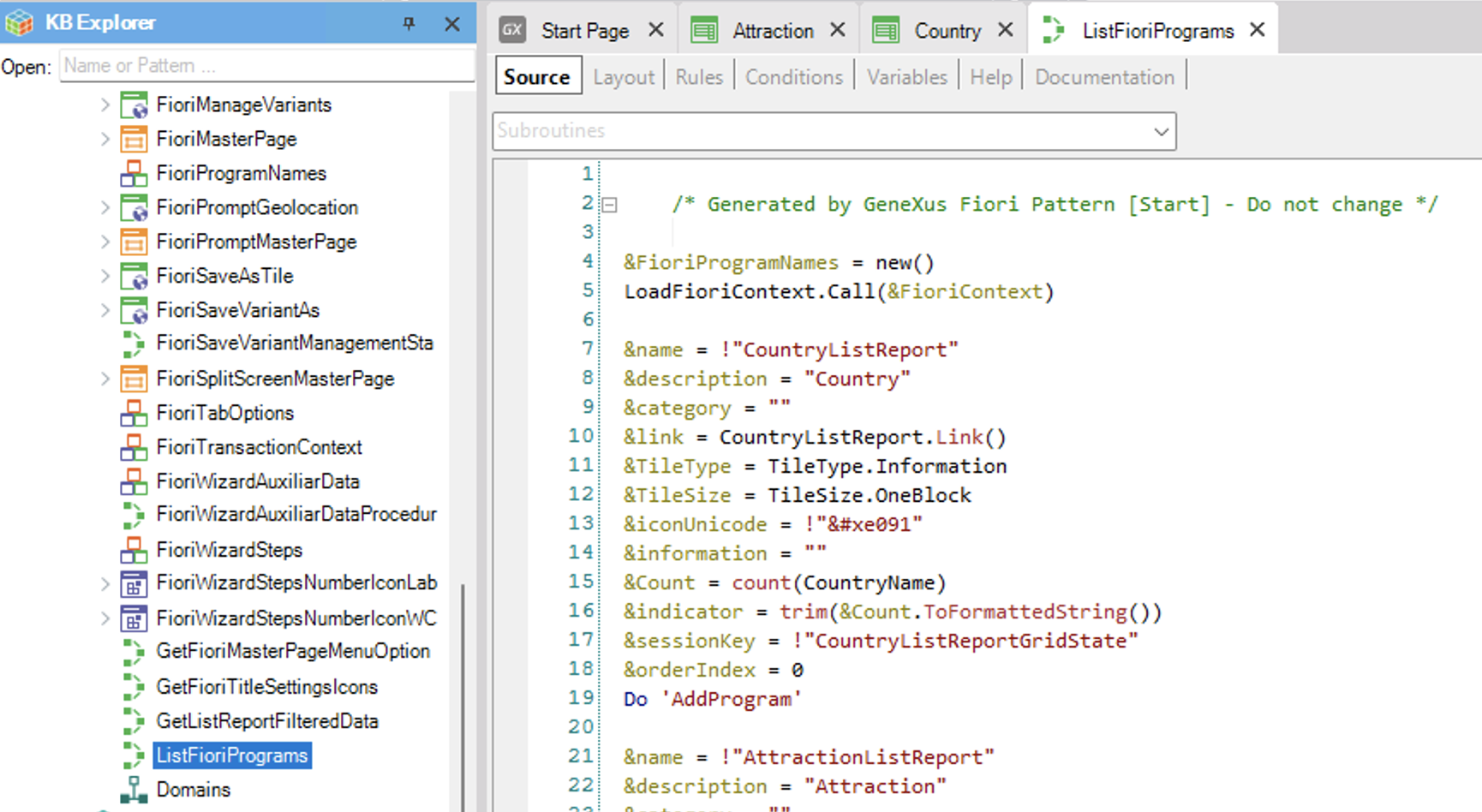1482x812 pixels.
Task: Click the FioriMasterPage icon
Action: 134,139
